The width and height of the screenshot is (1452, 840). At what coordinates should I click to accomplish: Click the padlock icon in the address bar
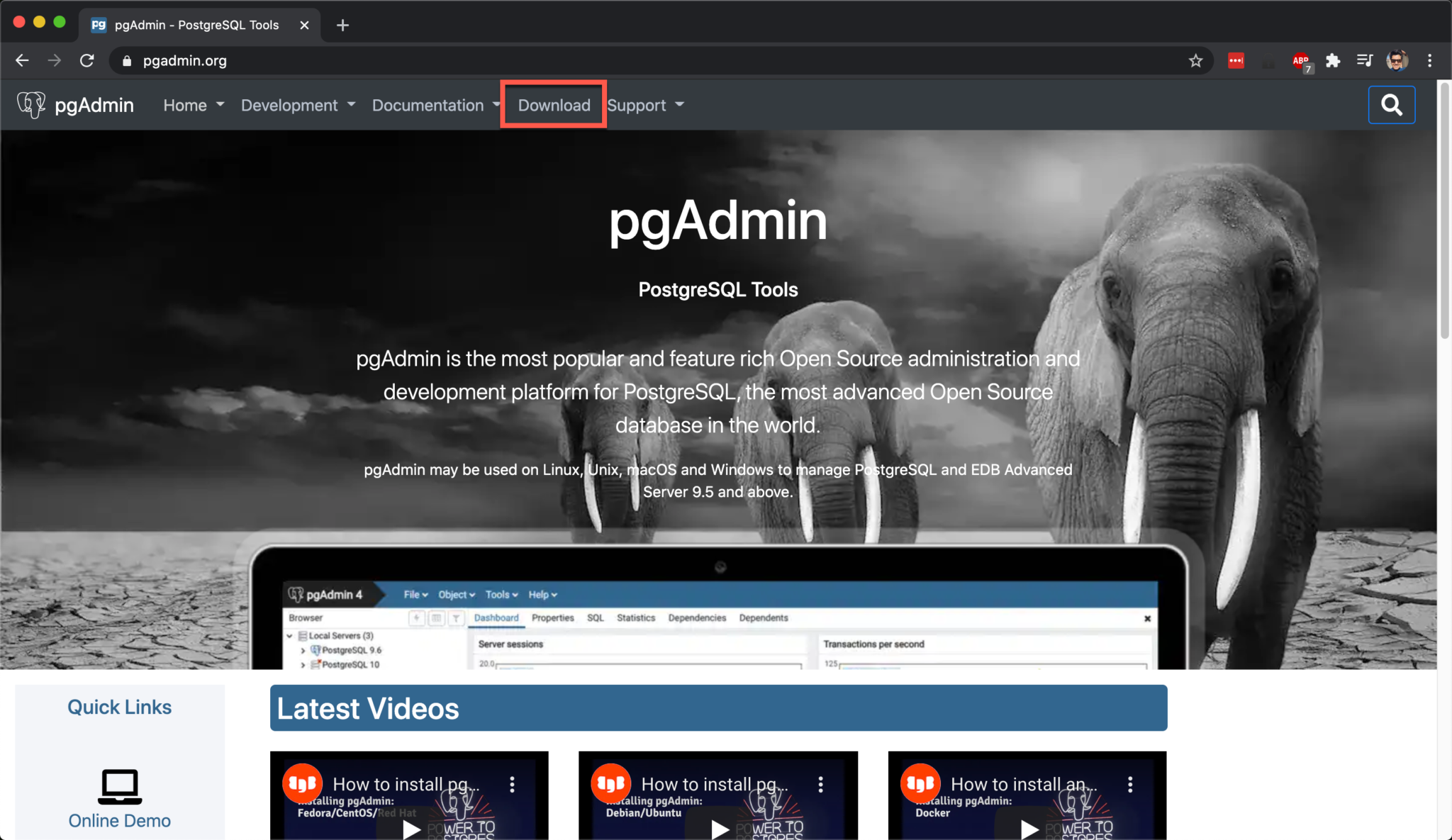point(127,60)
